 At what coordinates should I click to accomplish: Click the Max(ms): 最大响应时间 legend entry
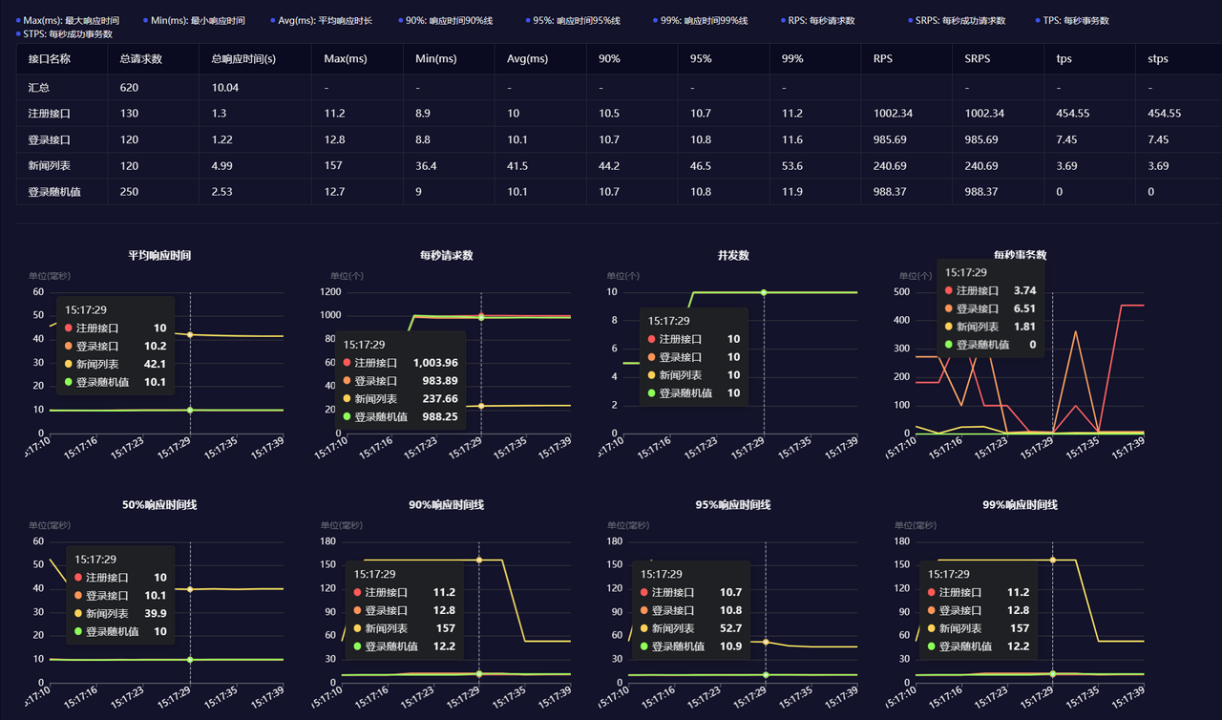click(x=67, y=20)
